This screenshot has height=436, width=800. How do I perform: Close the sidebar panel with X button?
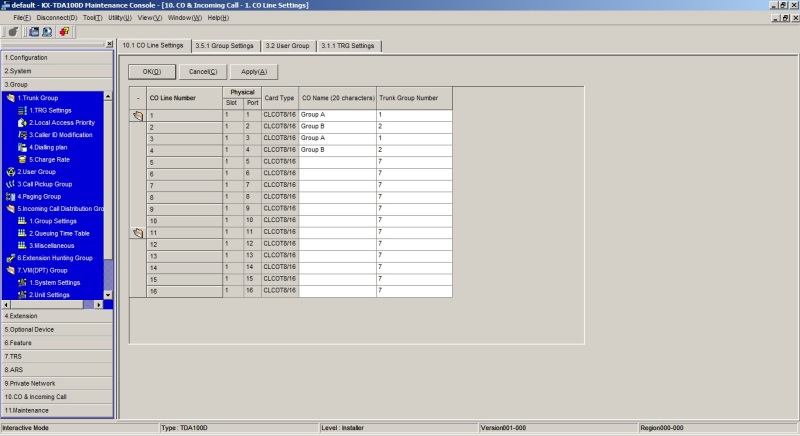[x=109, y=44]
